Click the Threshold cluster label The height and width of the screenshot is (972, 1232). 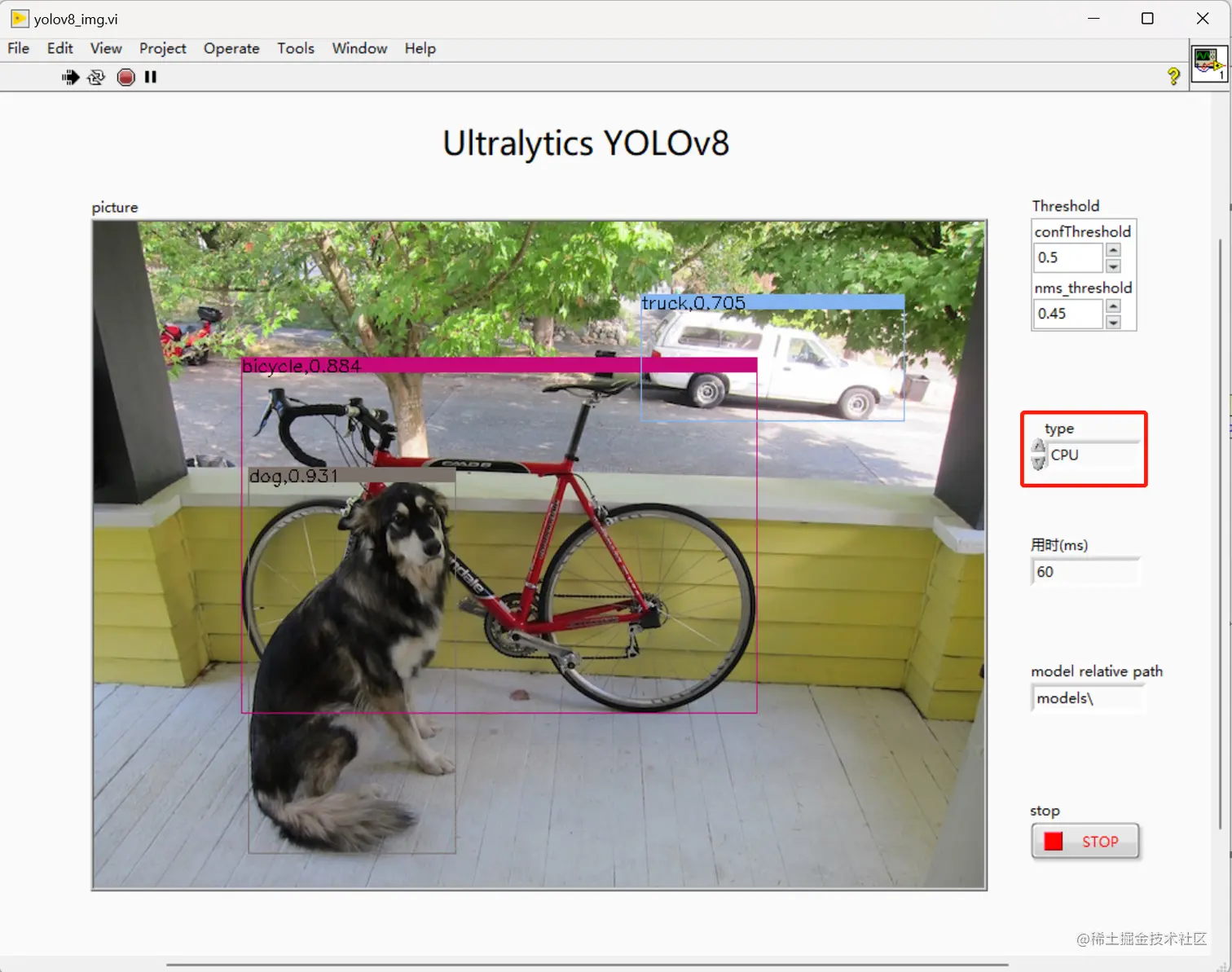click(1066, 206)
